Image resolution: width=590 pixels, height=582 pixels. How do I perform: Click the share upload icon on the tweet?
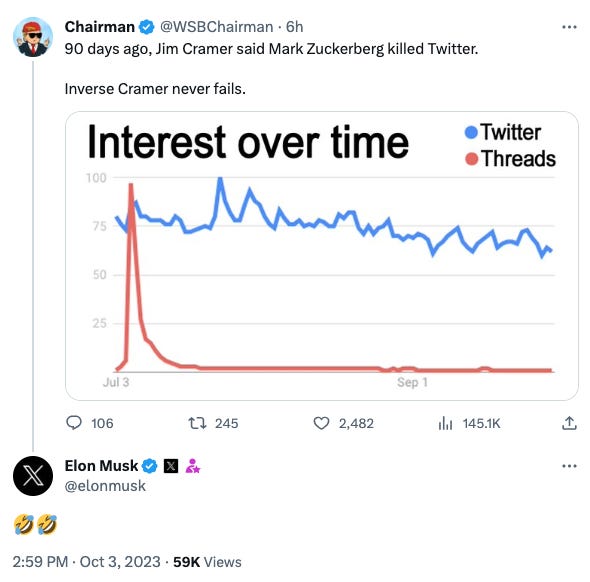click(569, 423)
